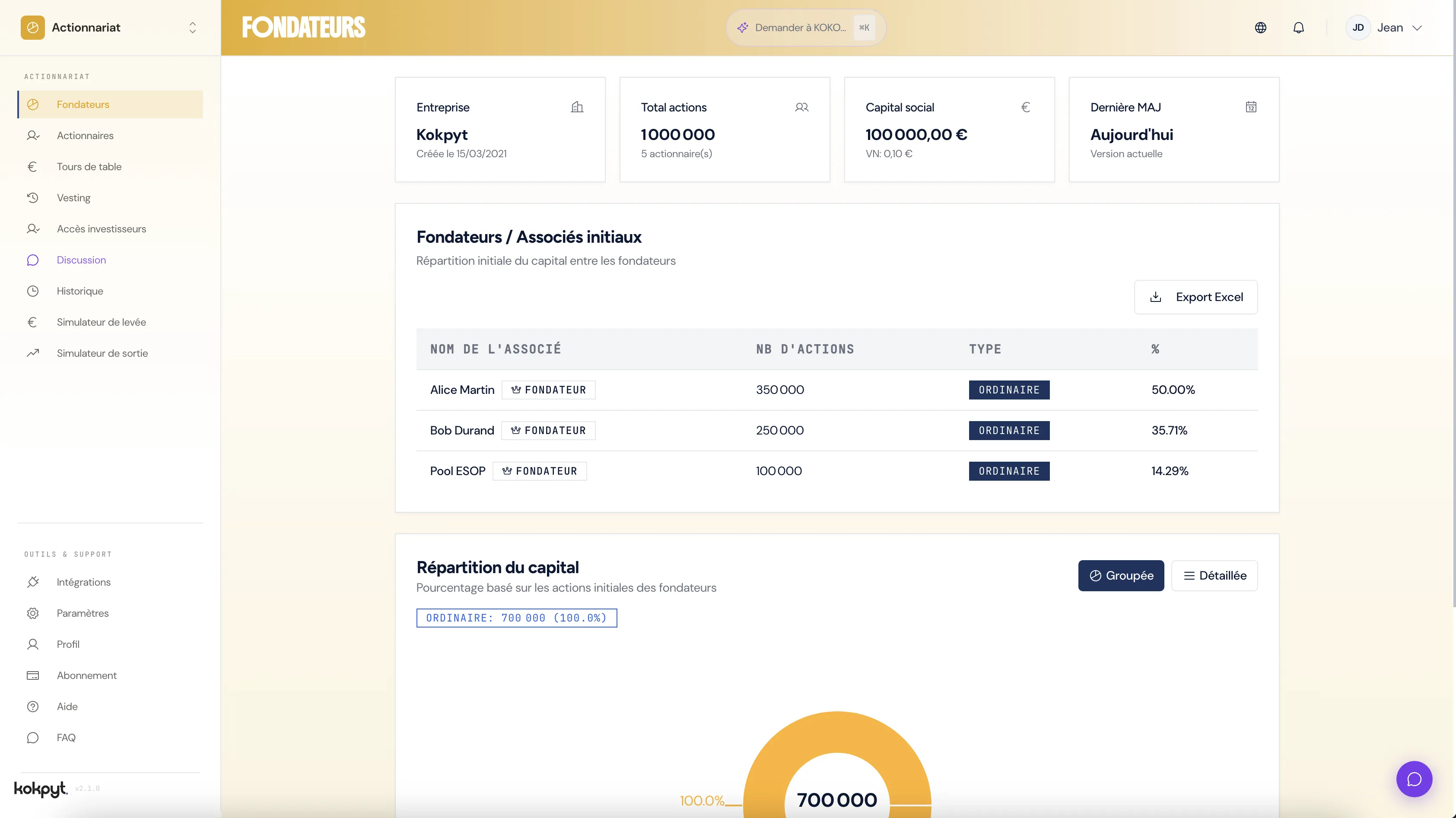The image size is (1456, 818).
Task: Click Bob Durand's FONDATEUR badge
Action: [x=548, y=431]
